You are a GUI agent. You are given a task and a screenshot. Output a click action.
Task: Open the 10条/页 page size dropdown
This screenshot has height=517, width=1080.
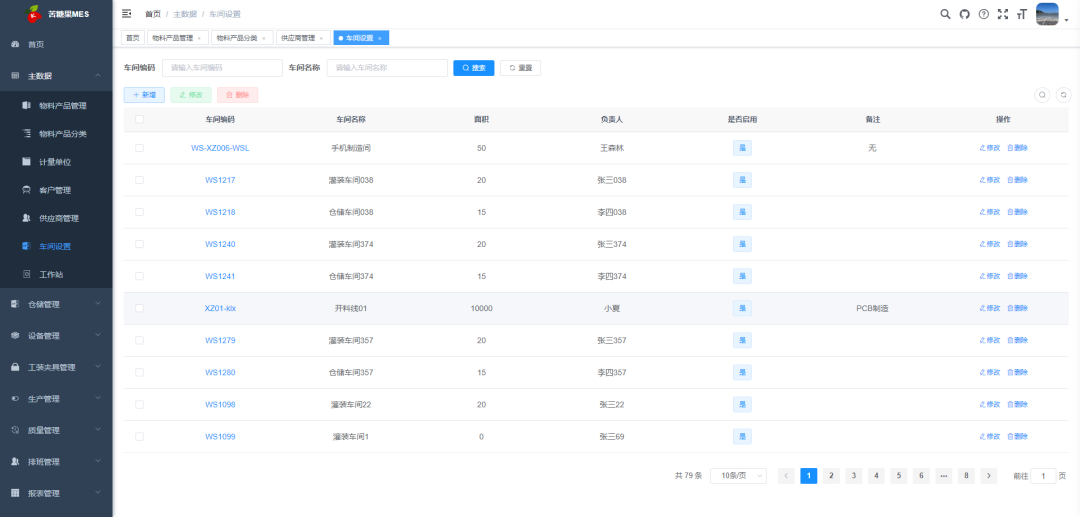[738, 476]
